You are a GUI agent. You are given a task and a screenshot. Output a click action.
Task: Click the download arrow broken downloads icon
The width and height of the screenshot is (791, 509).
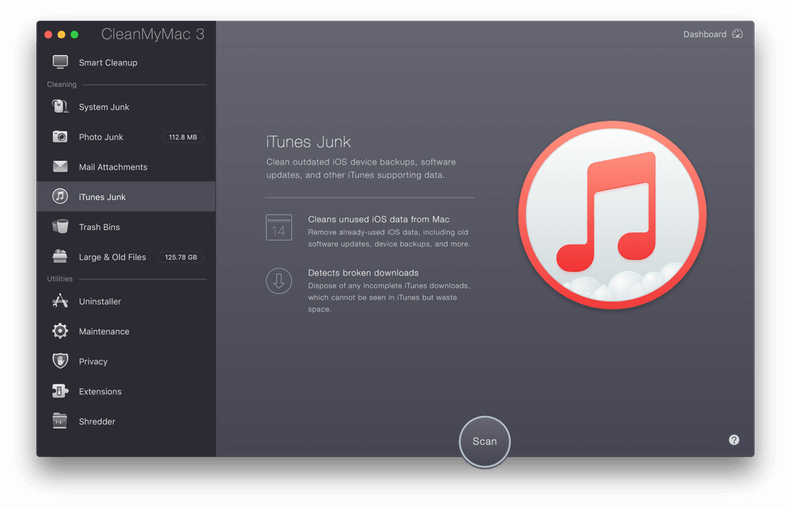point(278,281)
